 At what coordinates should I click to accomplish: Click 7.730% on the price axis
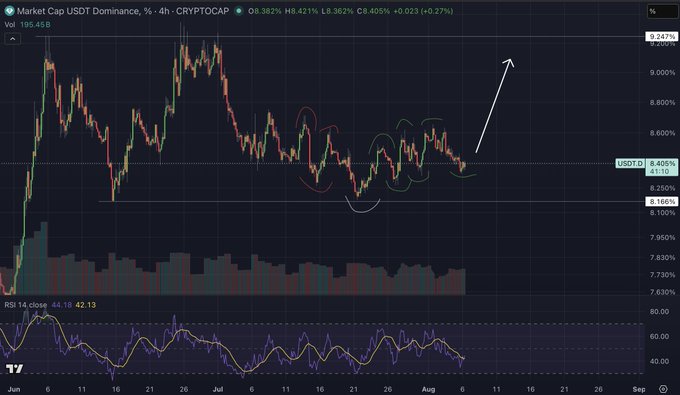(x=662, y=275)
